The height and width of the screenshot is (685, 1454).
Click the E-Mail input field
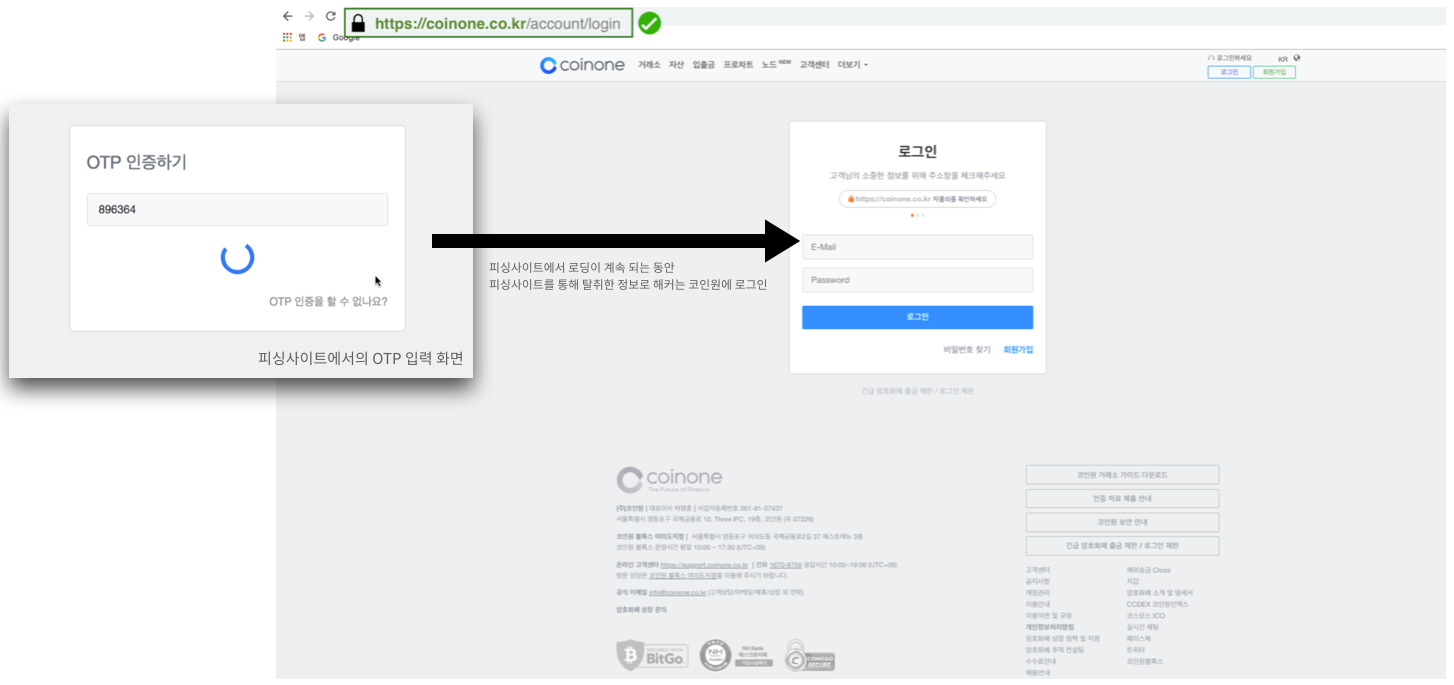[x=917, y=246]
